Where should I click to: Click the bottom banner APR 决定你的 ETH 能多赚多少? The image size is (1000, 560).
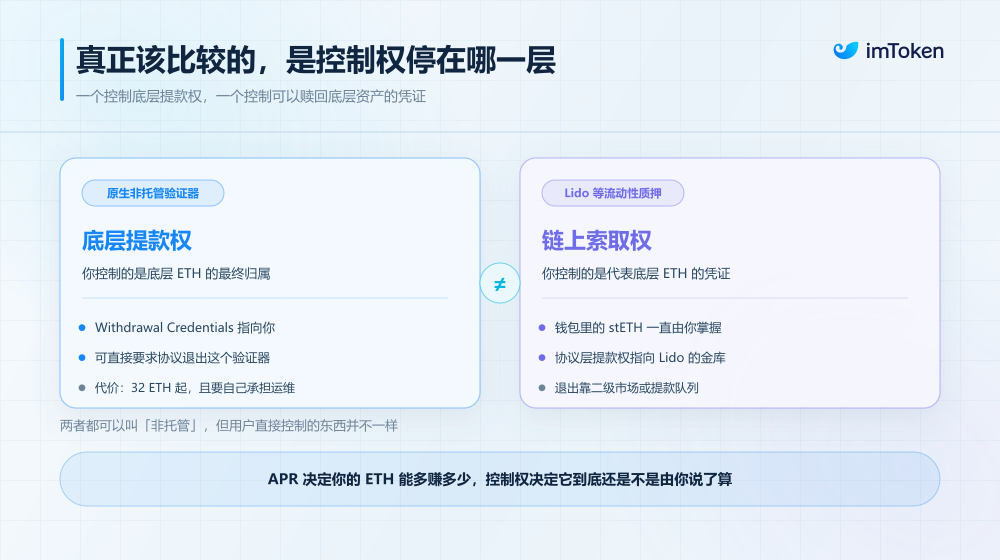(x=499, y=479)
